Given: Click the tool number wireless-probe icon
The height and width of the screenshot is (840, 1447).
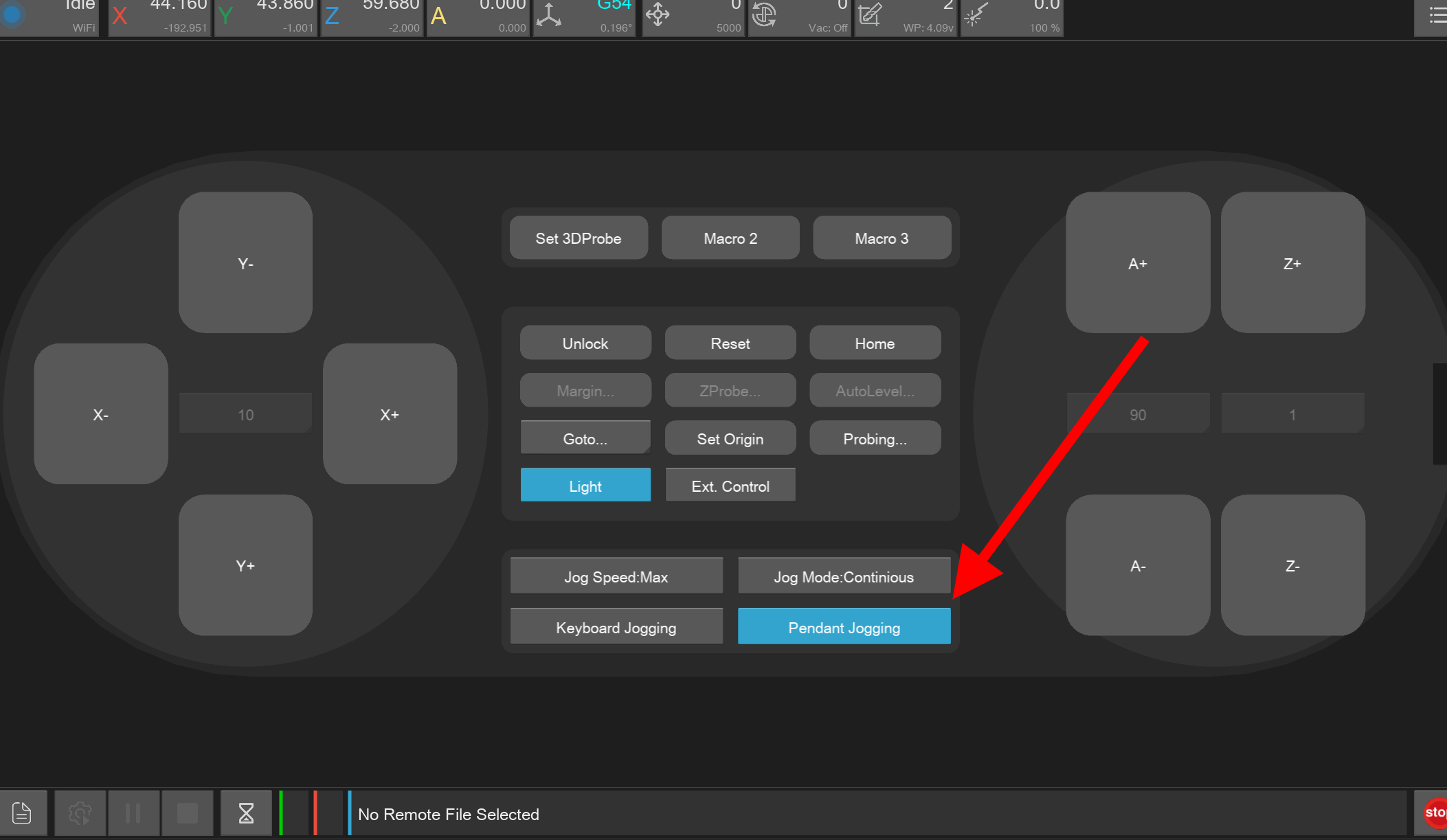Looking at the screenshot, I should point(870,15).
